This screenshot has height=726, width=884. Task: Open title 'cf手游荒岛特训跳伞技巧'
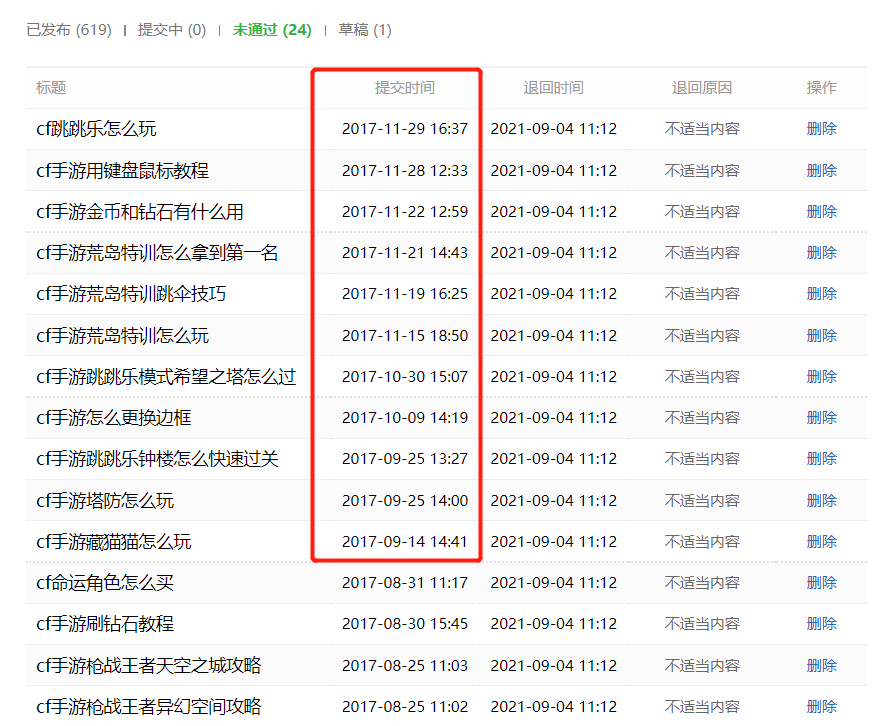click(131, 294)
